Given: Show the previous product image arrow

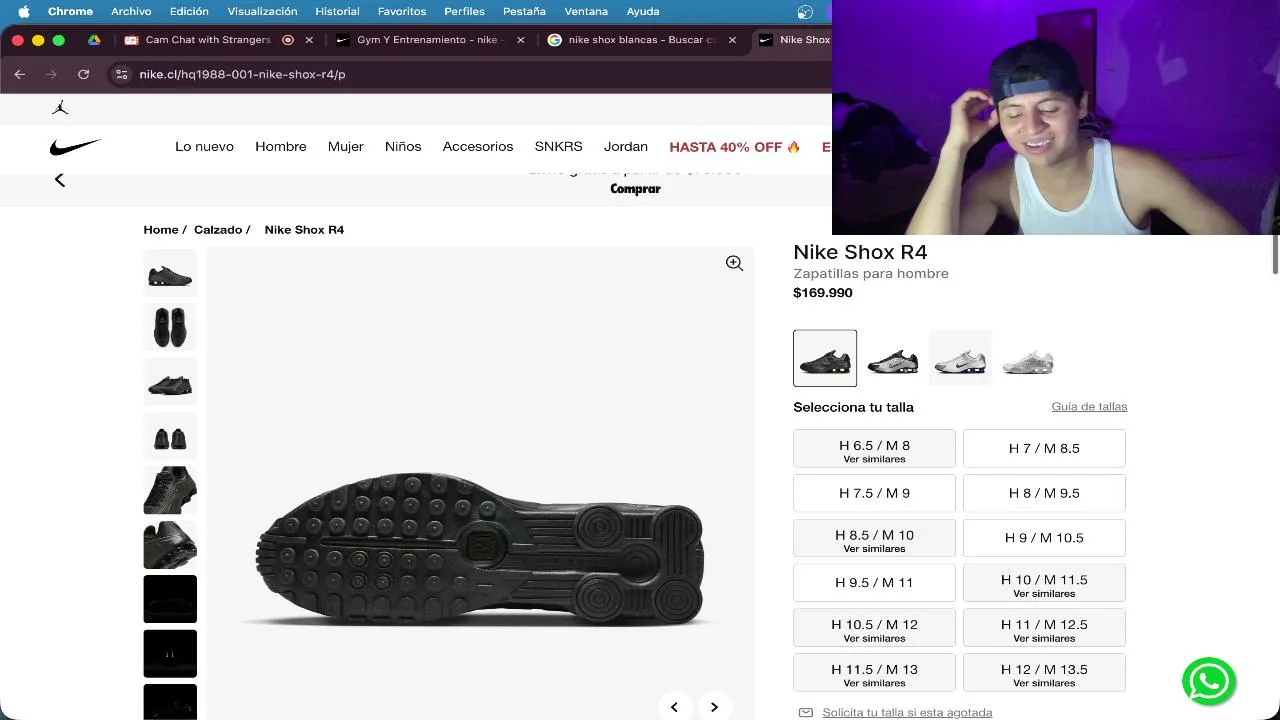Looking at the screenshot, I should click(674, 707).
